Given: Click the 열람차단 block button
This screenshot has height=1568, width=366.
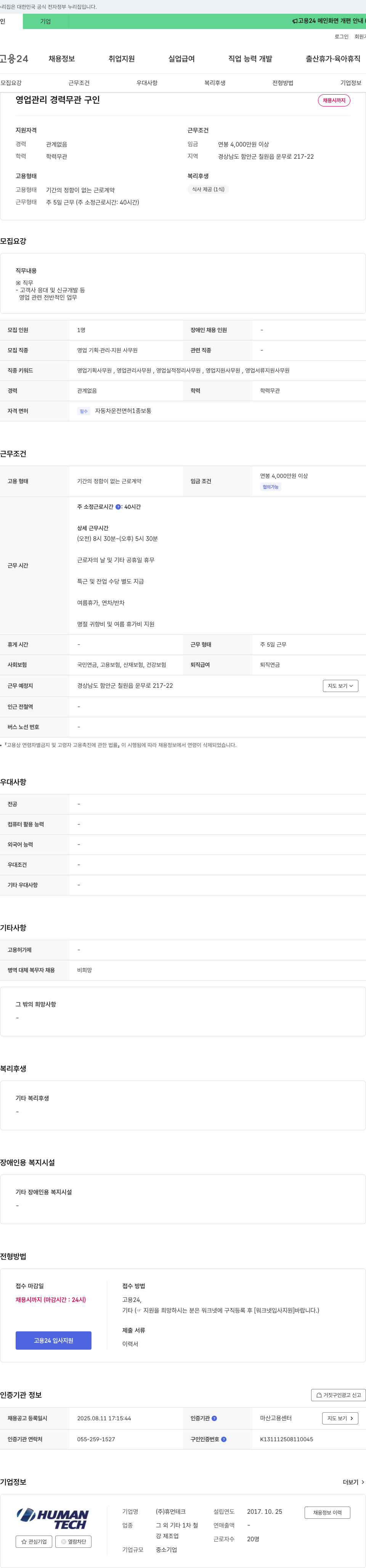Looking at the screenshot, I should (74, 1541).
